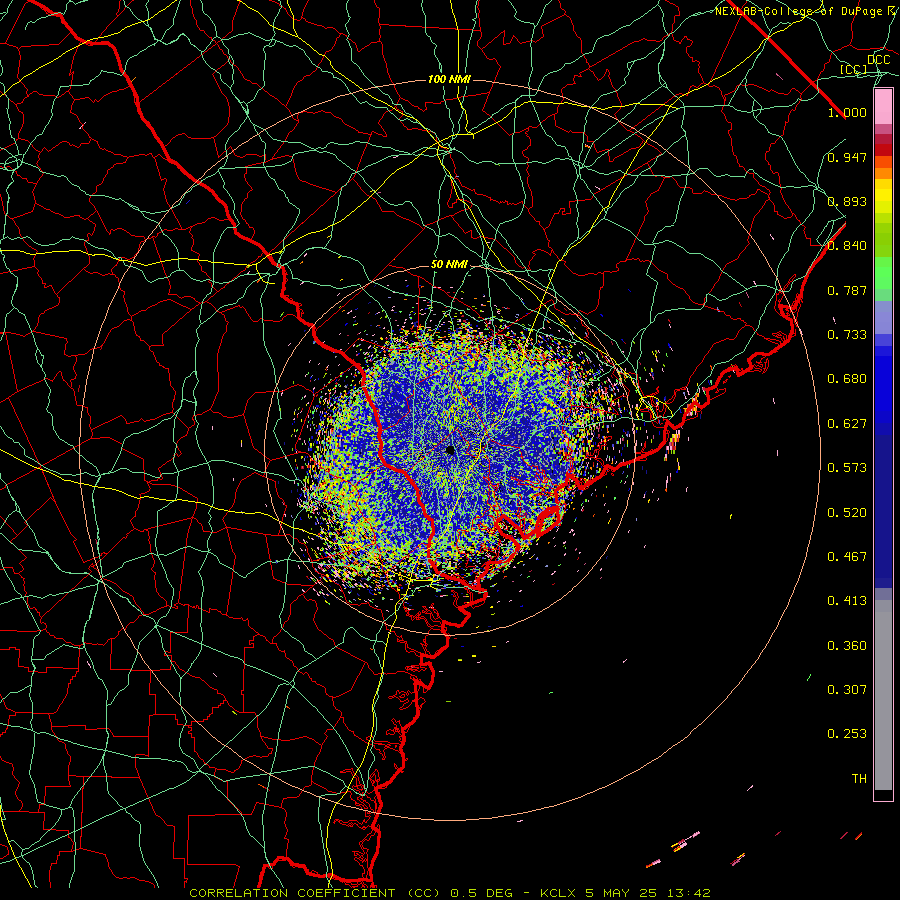
Task: Click the 0.307 legend value
Action: tap(847, 689)
